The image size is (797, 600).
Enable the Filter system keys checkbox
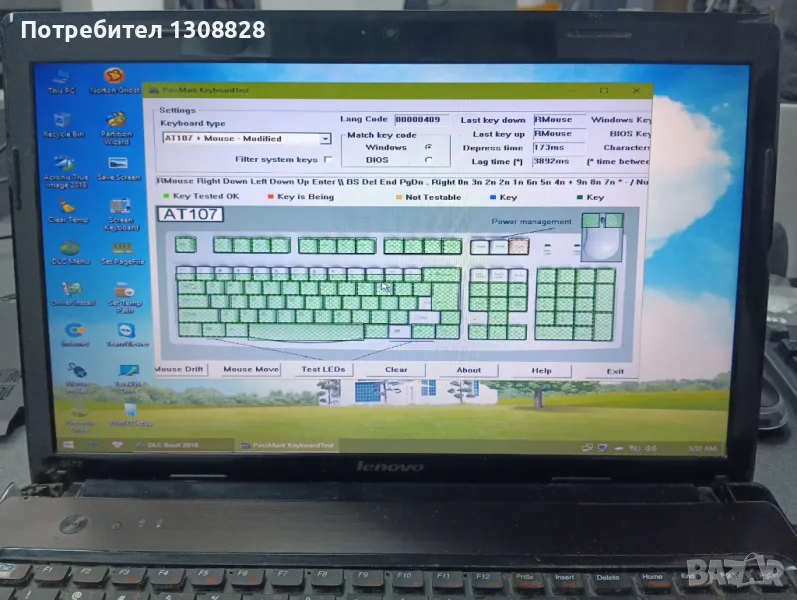[x=327, y=159]
